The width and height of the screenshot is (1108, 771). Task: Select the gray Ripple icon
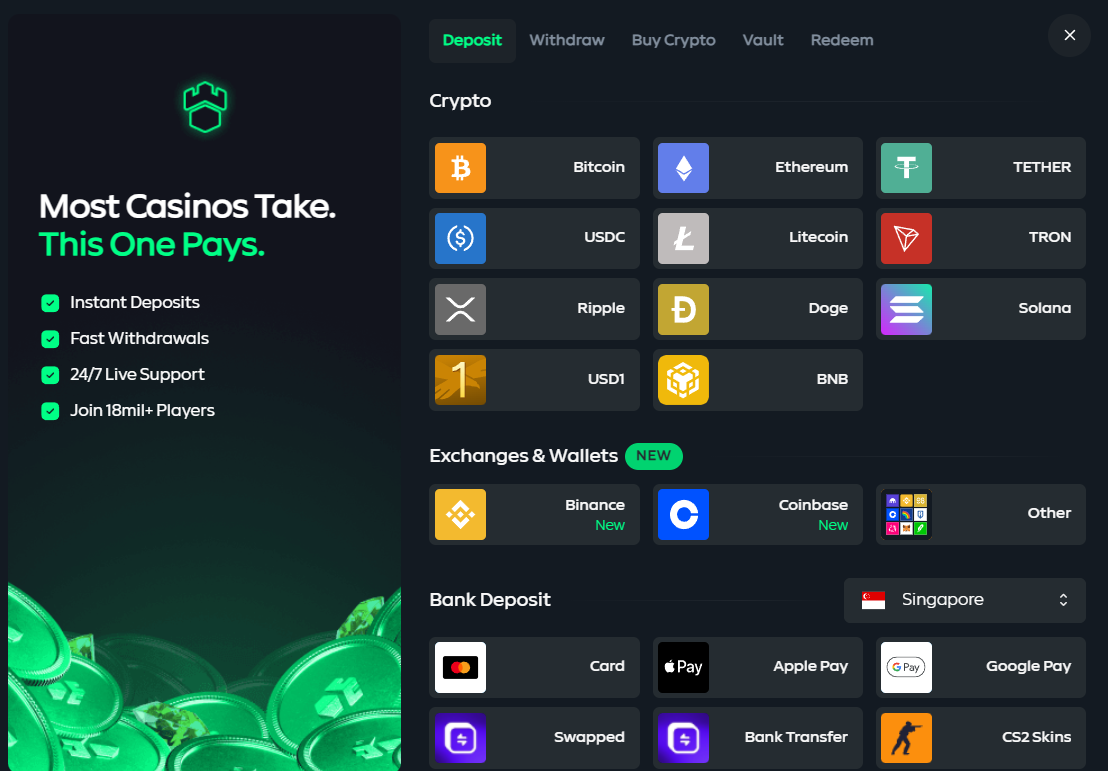pos(460,310)
